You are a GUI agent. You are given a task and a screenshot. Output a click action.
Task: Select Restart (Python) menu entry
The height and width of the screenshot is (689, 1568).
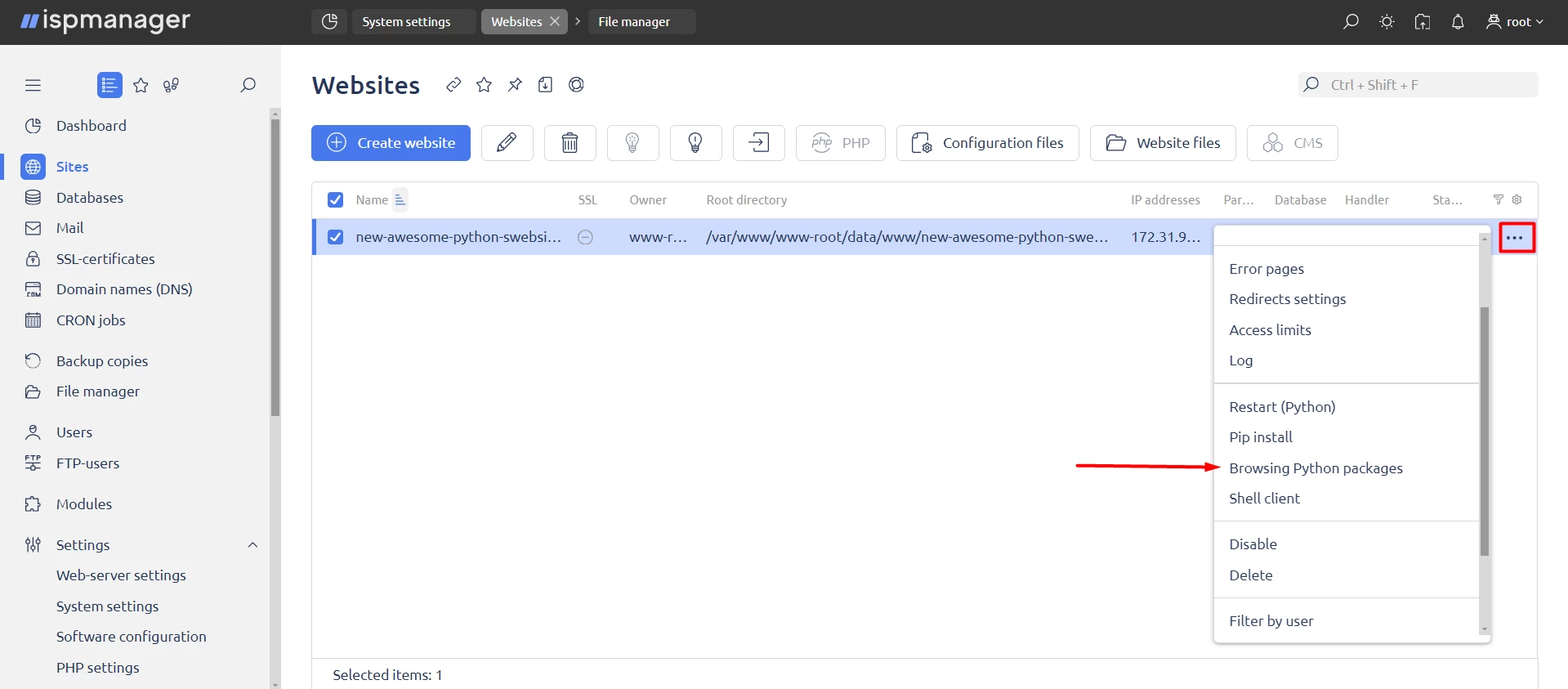coord(1282,407)
